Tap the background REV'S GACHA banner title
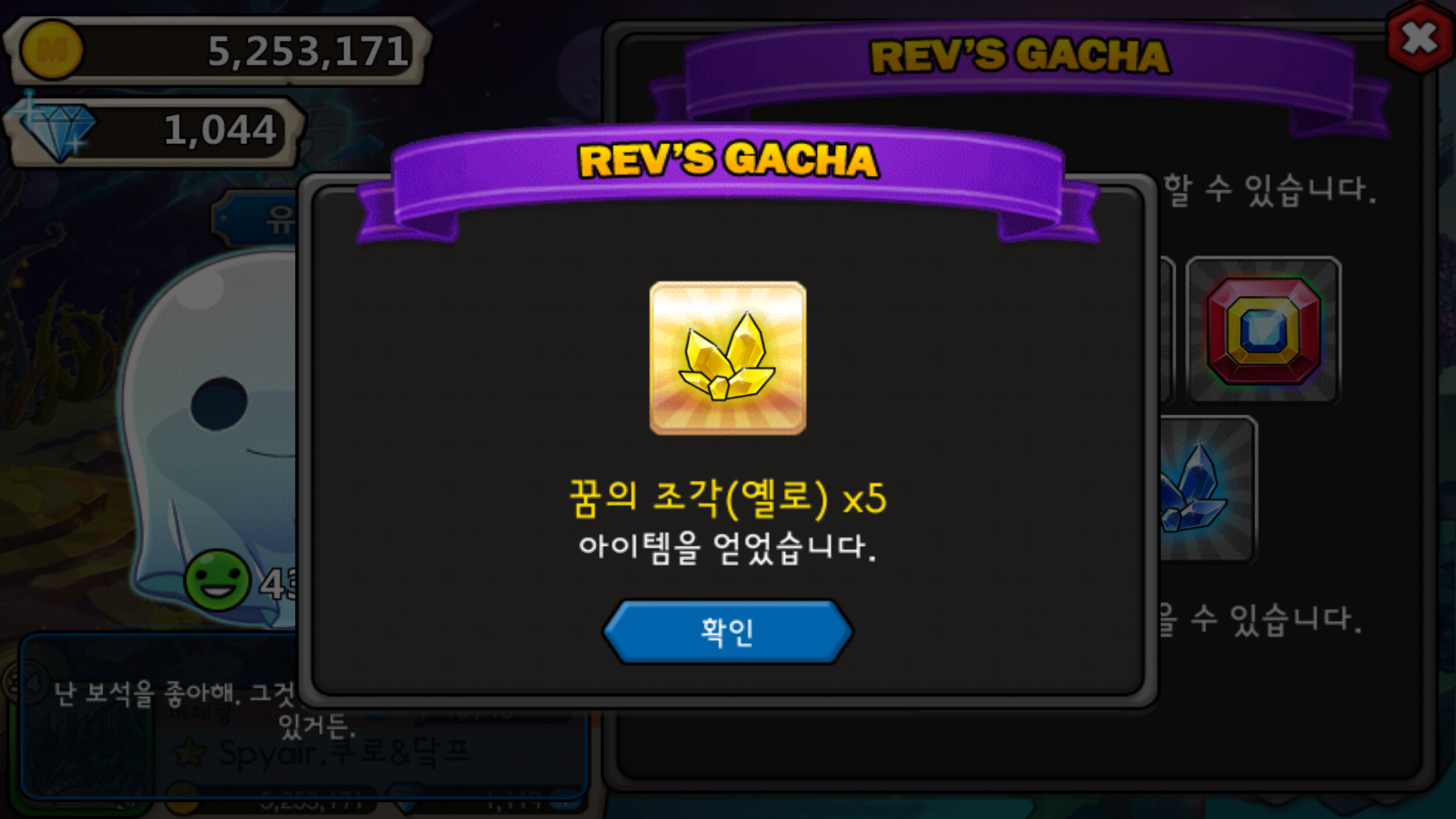Viewport: 1456px width, 819px height. [x=1020, y=55]
